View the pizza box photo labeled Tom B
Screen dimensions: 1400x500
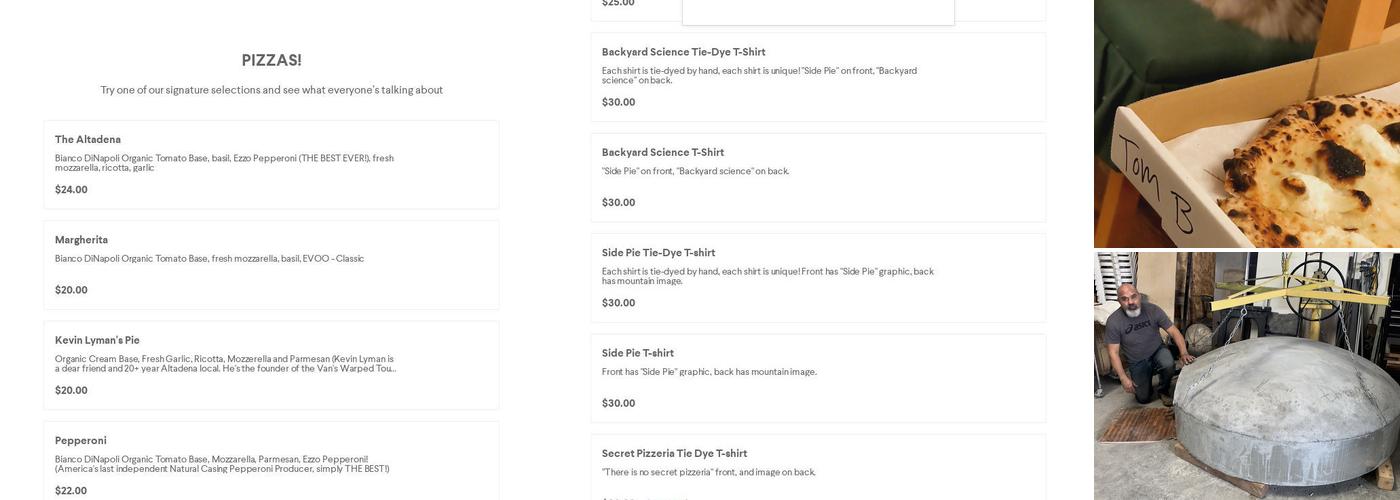click(x=1246, y=123)
